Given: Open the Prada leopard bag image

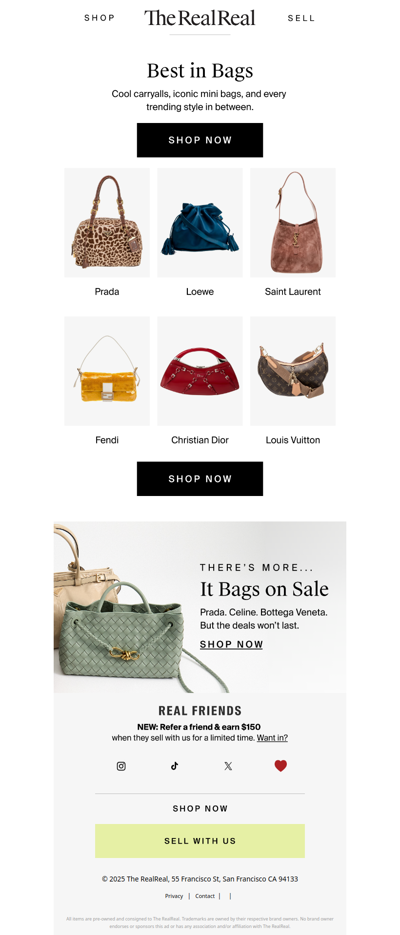Looking at the screenshot, I should (x=107, y=222).
